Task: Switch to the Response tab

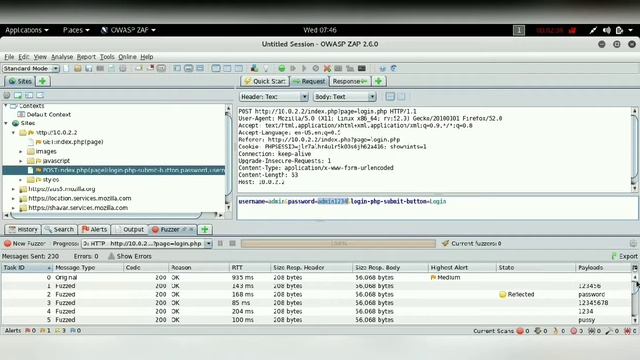Action: (x=350, y=81)
